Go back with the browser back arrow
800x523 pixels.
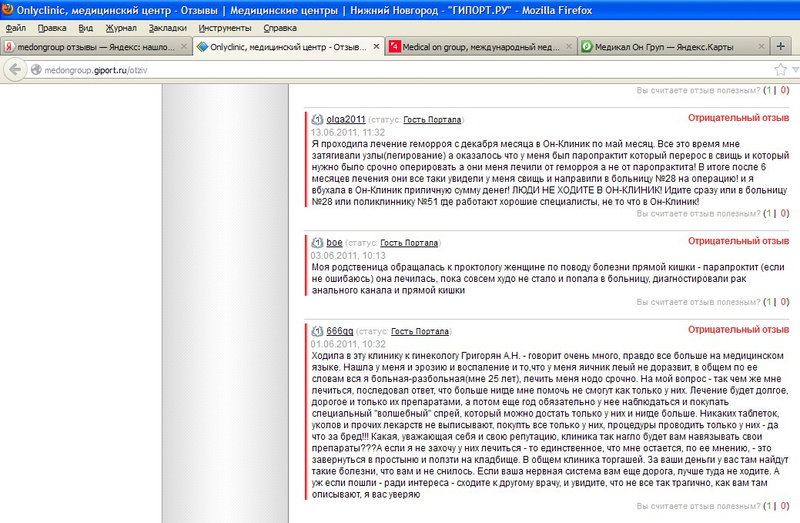click(x=15, y=69)
